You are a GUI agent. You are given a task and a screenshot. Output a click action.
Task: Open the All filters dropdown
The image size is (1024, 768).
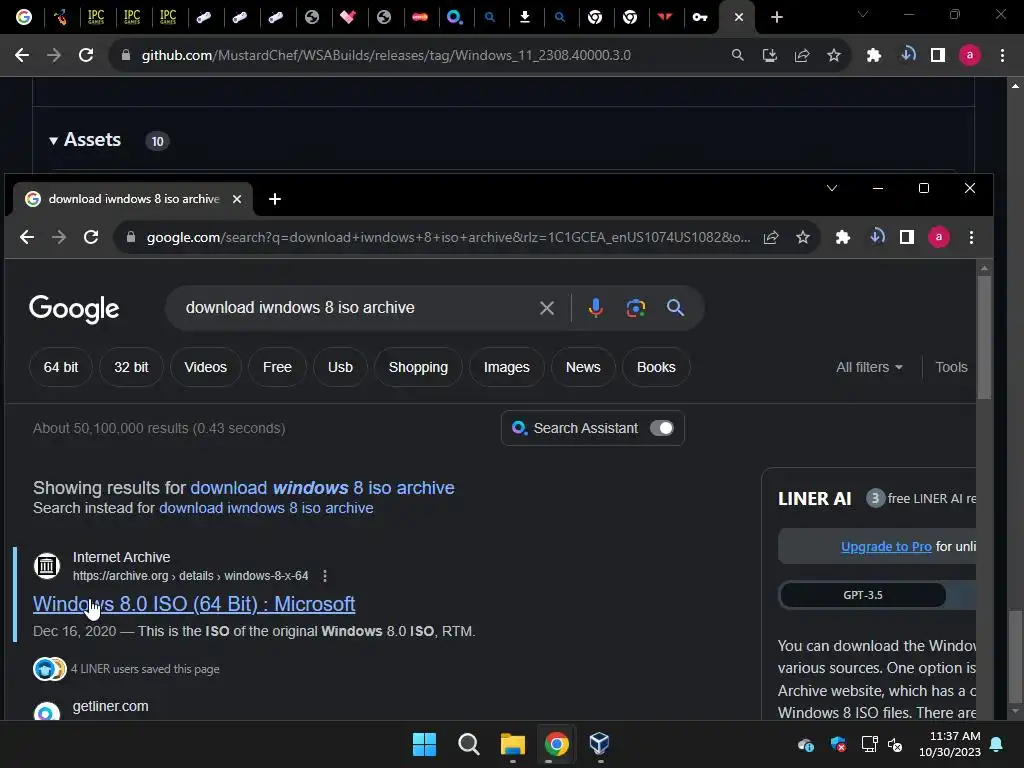(869, 367)
